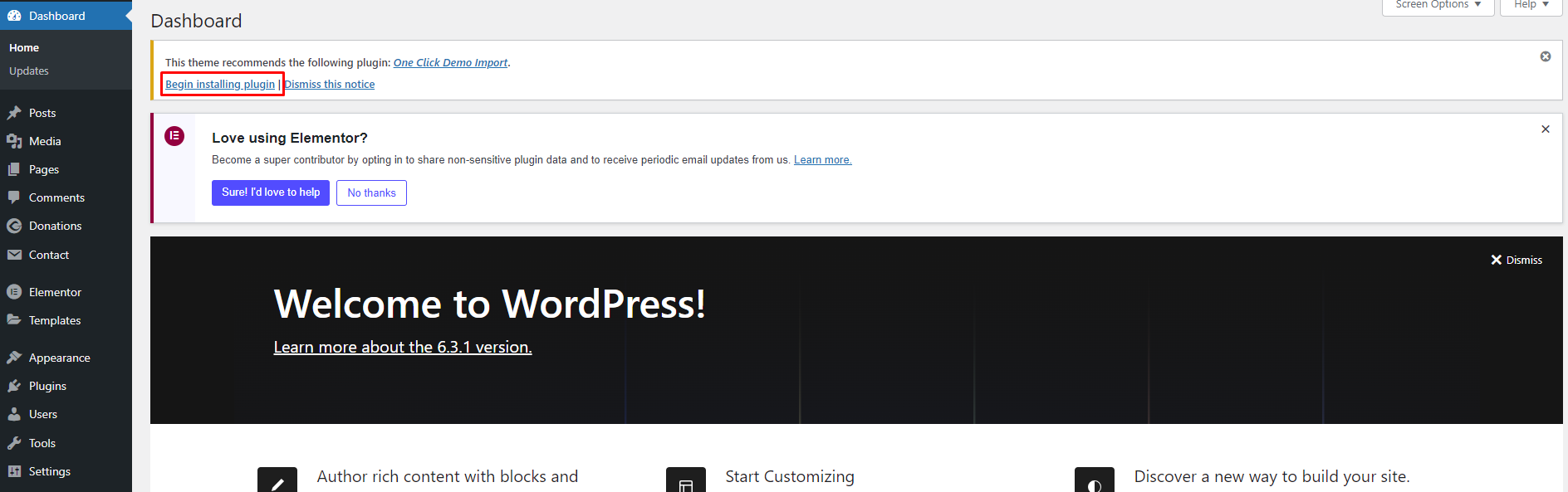
Task: Click the Tools wrench icon
Action: point(14,443)
